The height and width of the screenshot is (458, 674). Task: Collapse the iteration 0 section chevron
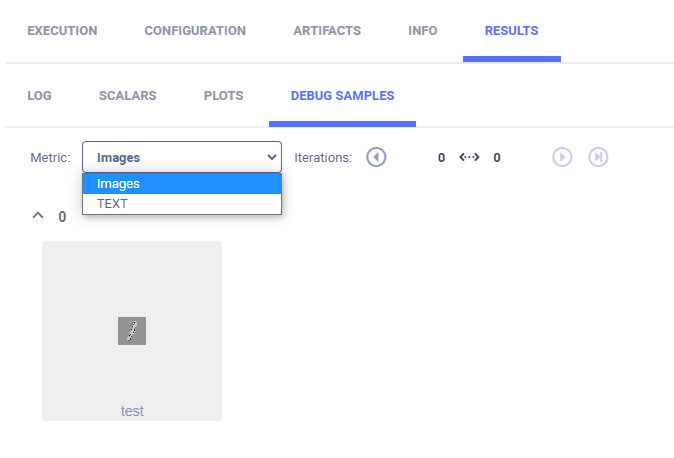38,215
